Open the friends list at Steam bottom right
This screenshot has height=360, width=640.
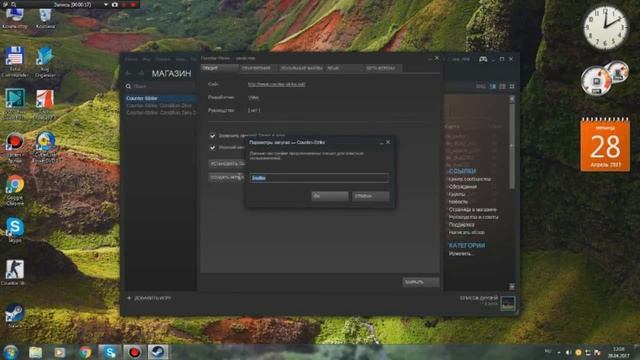[x=479, y=299]
